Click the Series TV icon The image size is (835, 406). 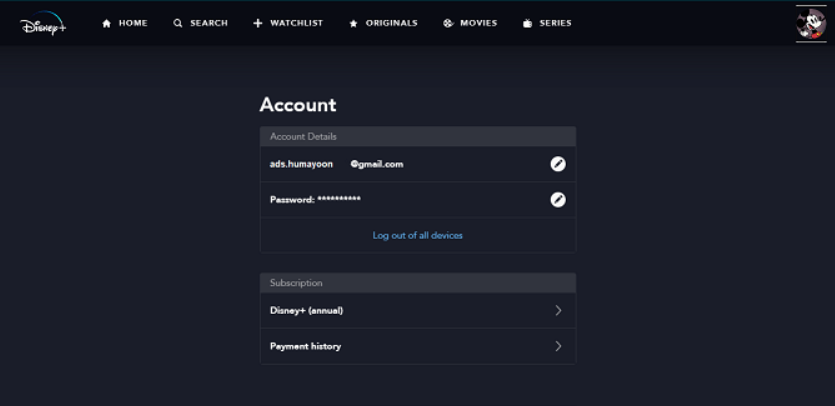(x=527, y=23)
